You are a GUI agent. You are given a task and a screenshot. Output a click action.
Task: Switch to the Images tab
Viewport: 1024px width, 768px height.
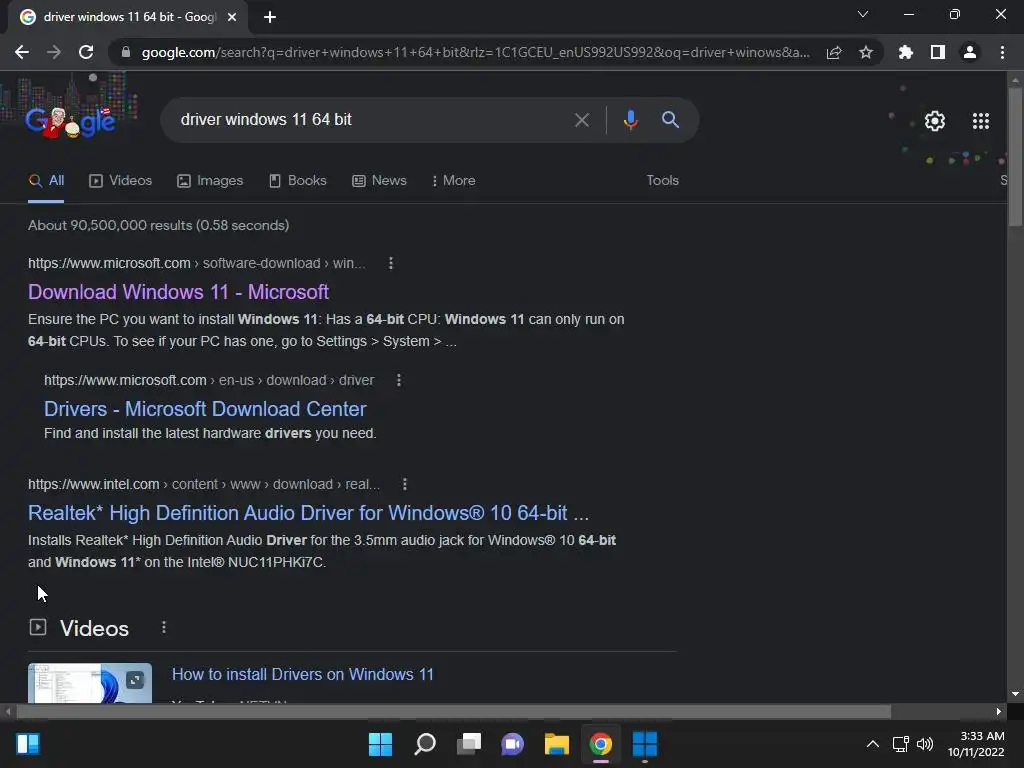[x=210, y=181]
